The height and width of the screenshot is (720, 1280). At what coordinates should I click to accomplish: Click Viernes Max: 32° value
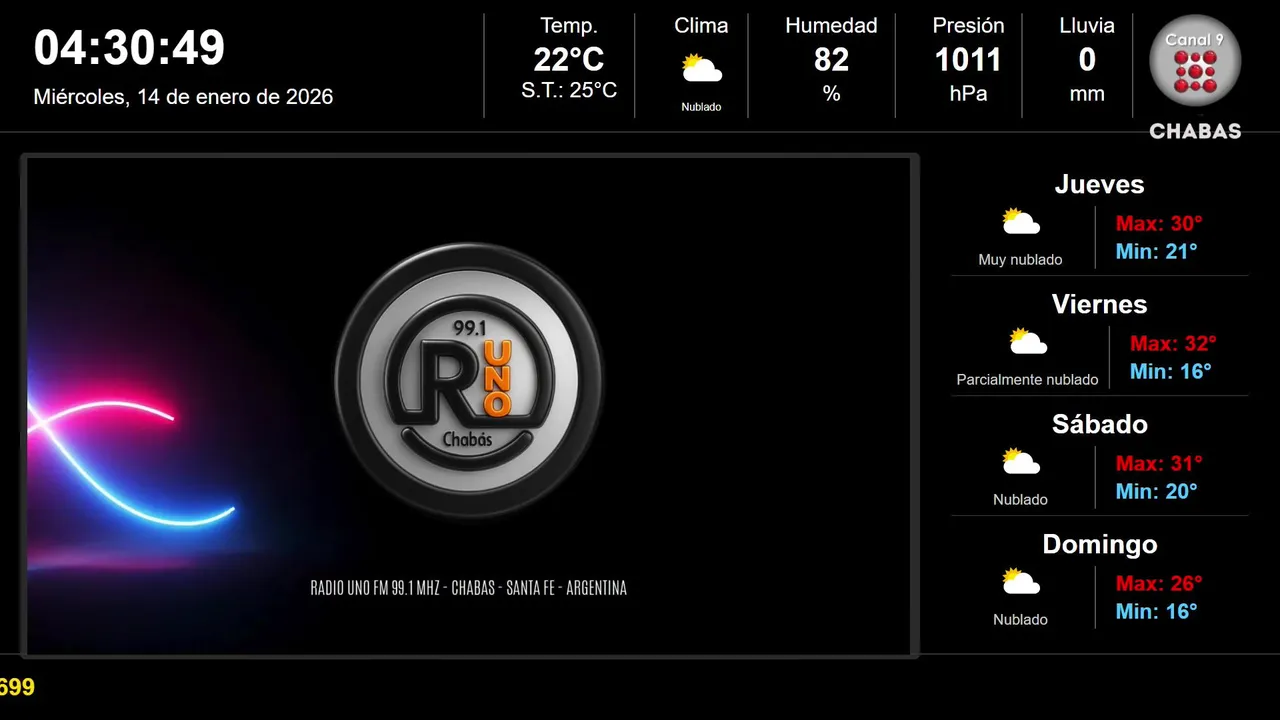pos(1173,343)
